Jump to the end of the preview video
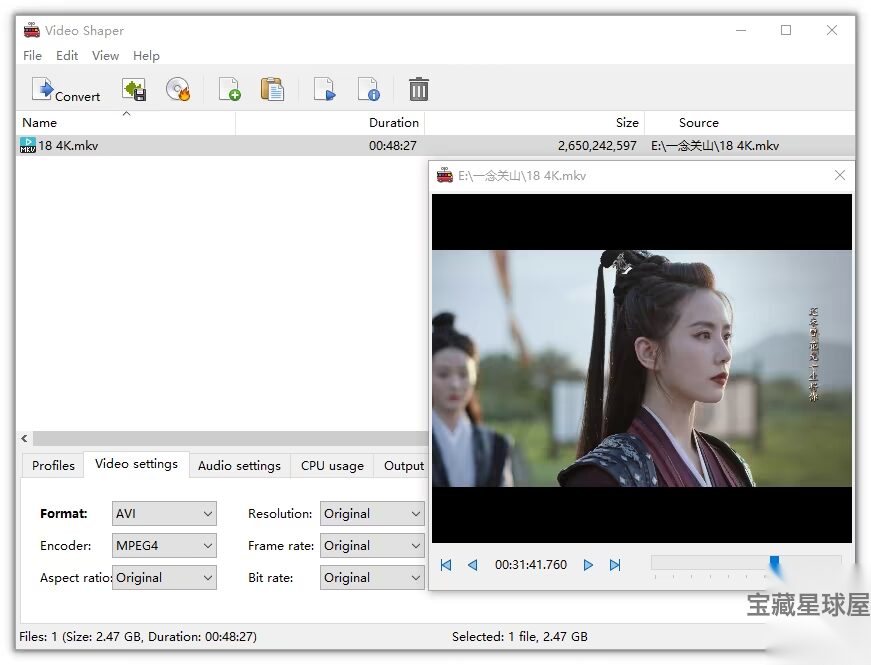Image resolution: width=871 pixels, height=665 pixels. point(615,565)
